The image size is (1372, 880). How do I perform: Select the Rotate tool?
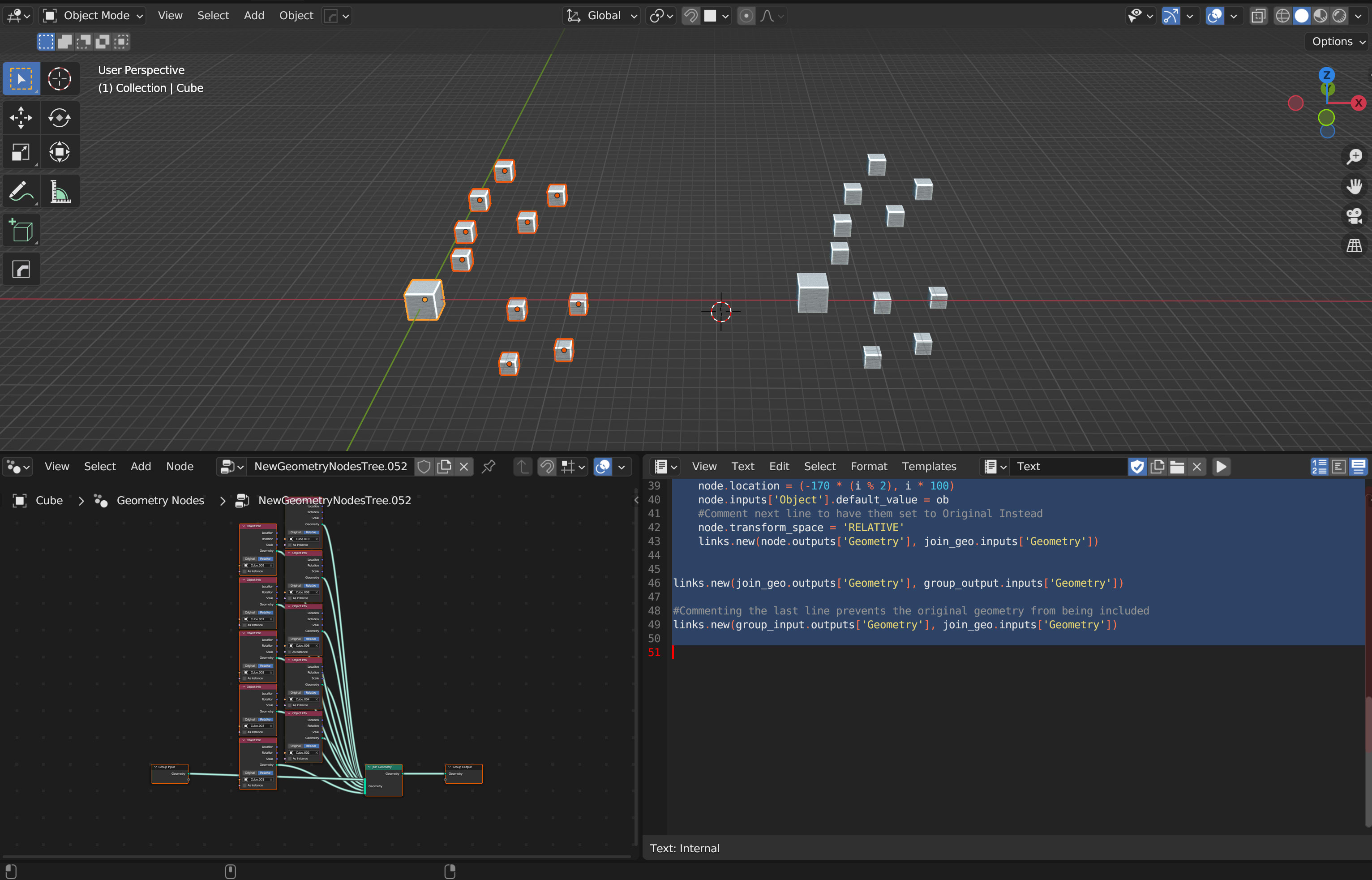pos(60,118)
